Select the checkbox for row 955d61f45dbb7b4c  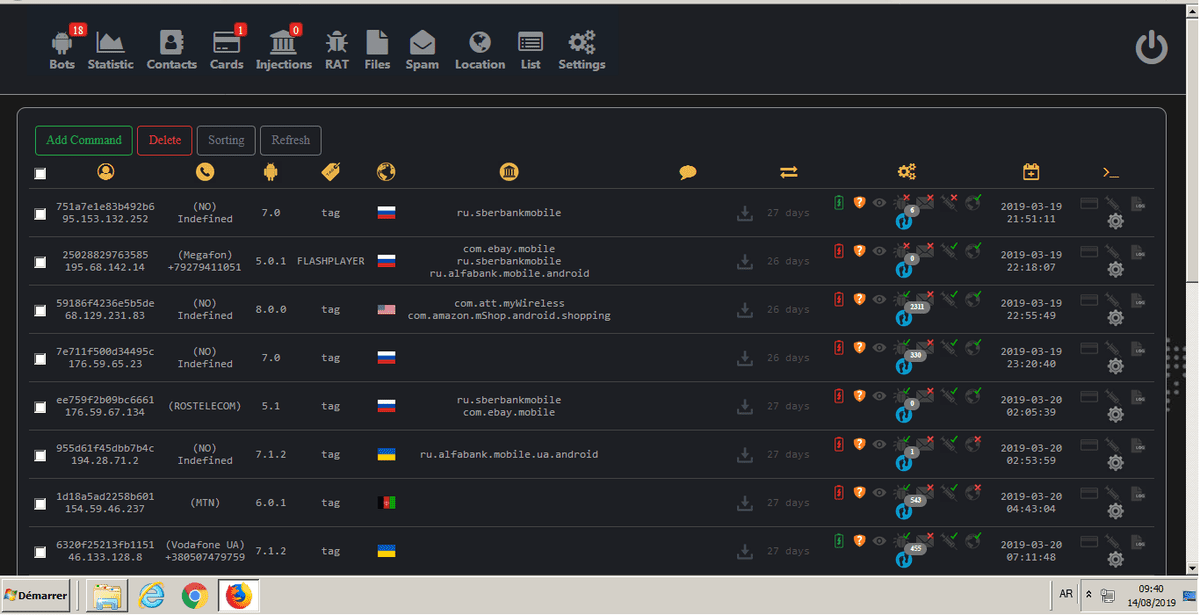coord(40,455)
